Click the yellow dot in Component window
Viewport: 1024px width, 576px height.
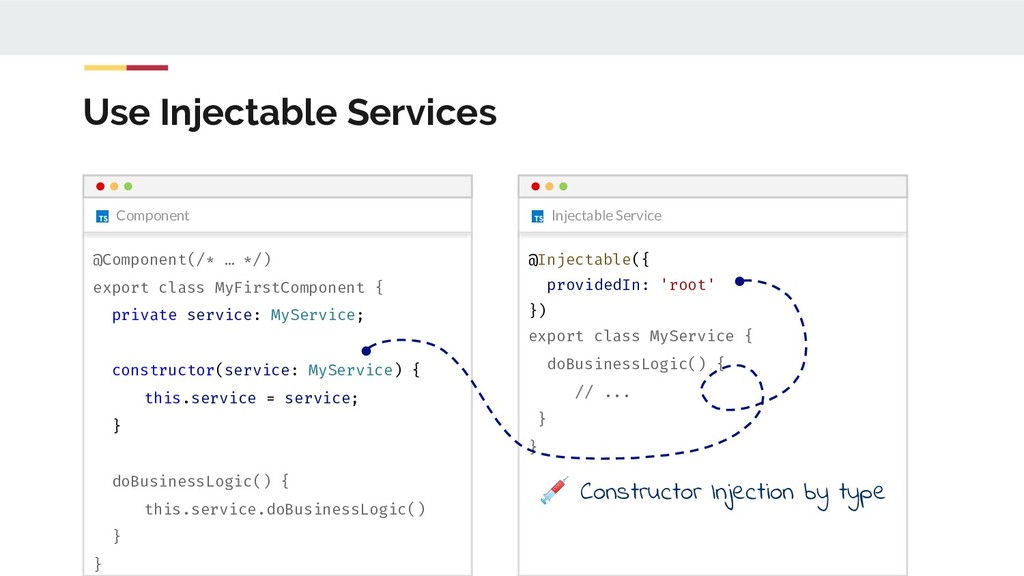coord(114,187)
